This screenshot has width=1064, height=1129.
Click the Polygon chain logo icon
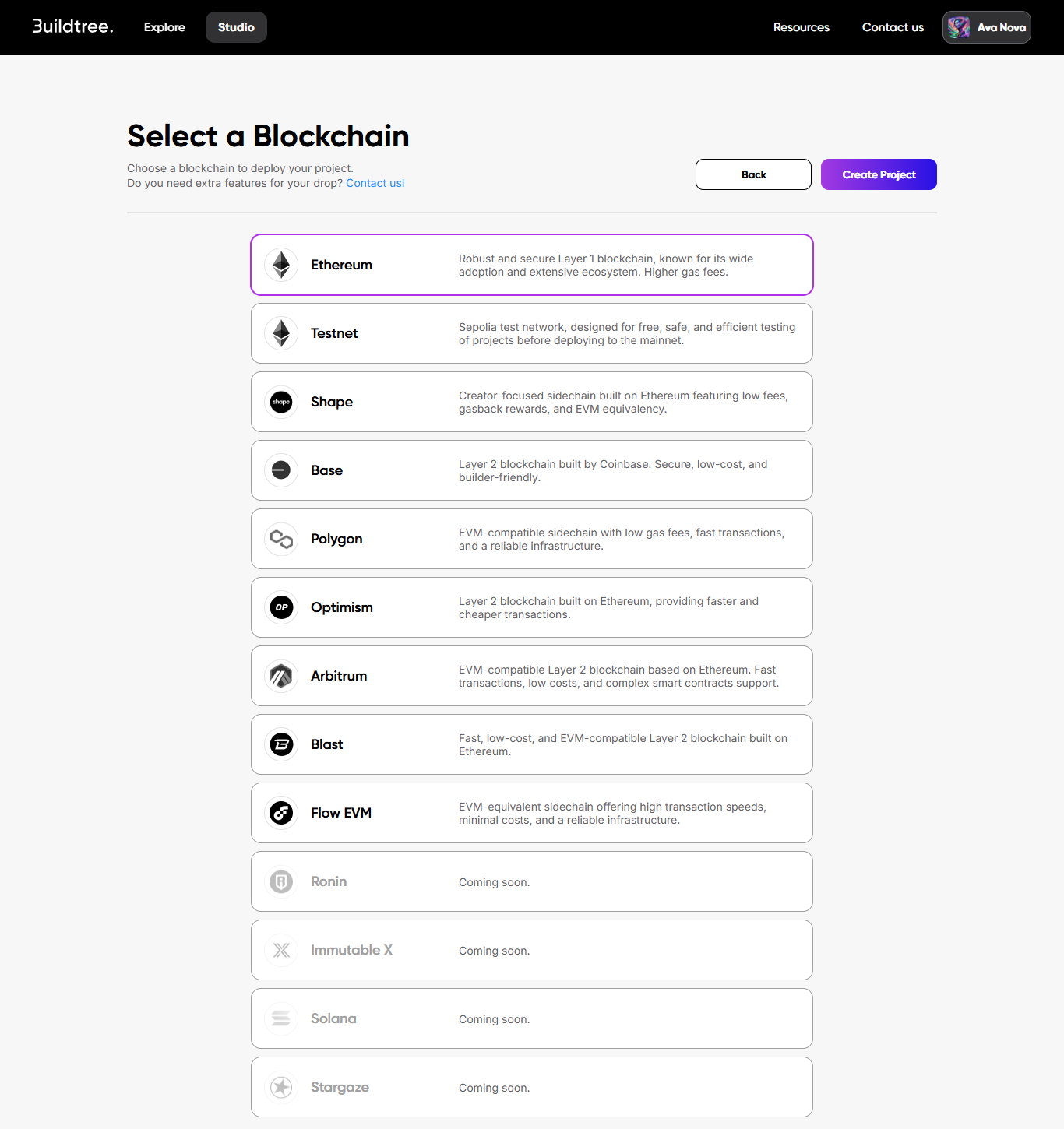281,539
